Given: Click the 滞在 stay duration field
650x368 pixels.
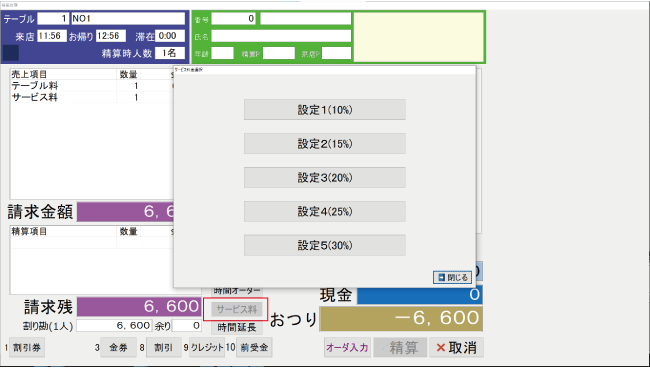Looking at the screenshot, I should (170, 36).
